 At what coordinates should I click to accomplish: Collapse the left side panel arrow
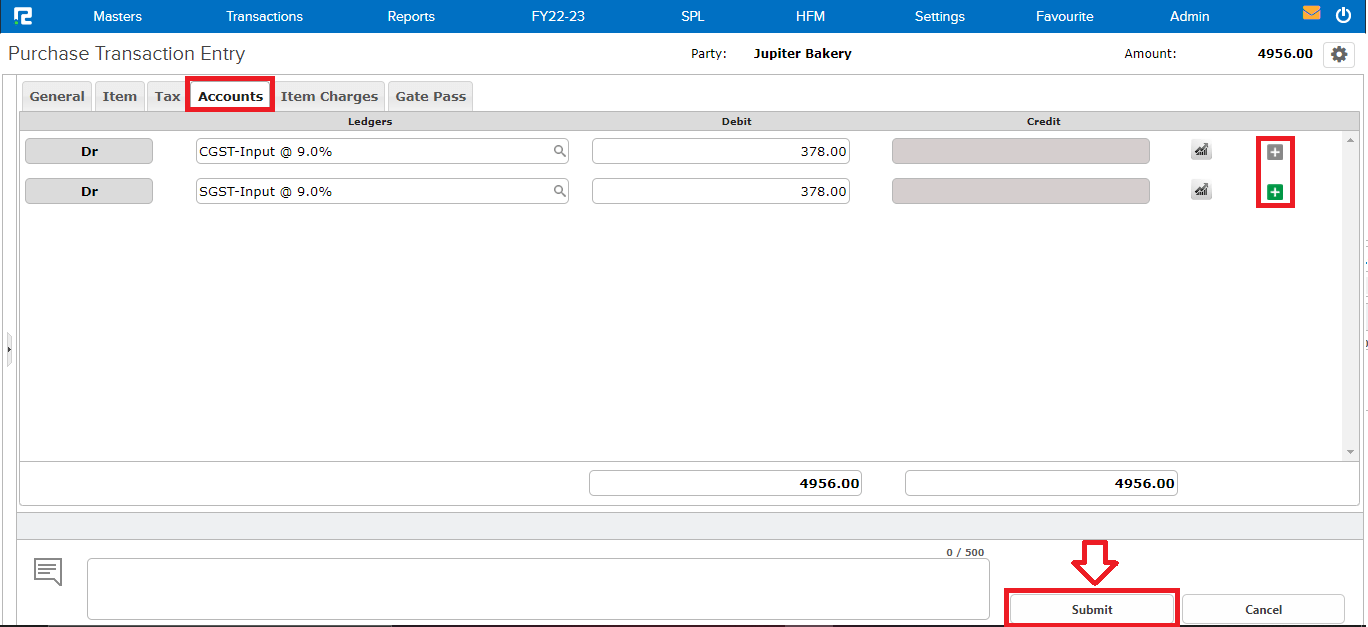pos(9,349)
